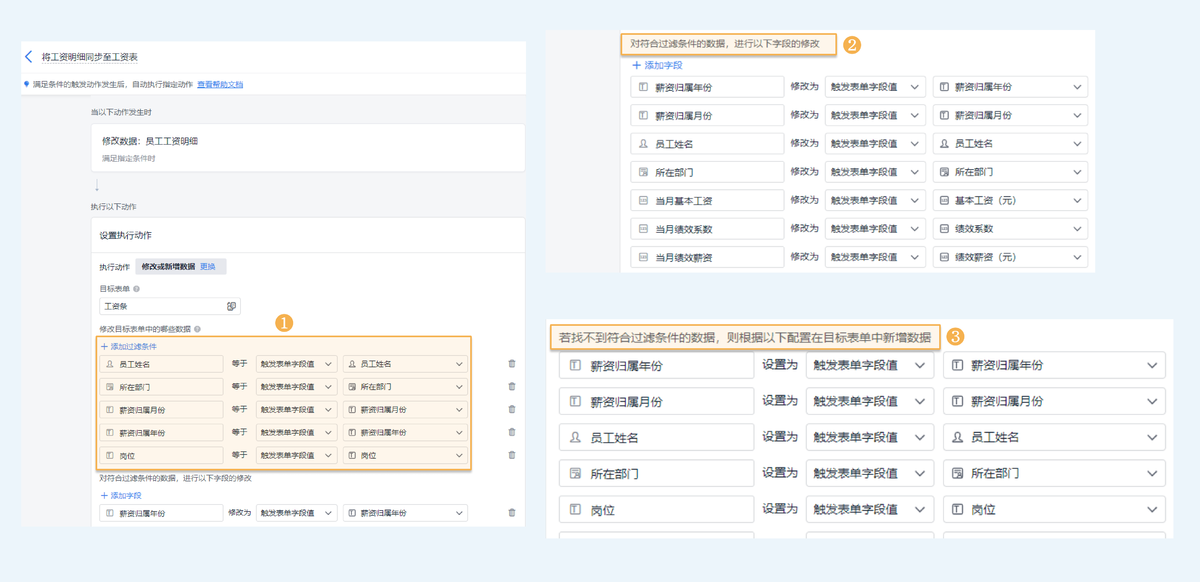The height and width of the screenshot is (582, 1200).
Task: Click the 工资条 target form input
Action: point(162,306)
